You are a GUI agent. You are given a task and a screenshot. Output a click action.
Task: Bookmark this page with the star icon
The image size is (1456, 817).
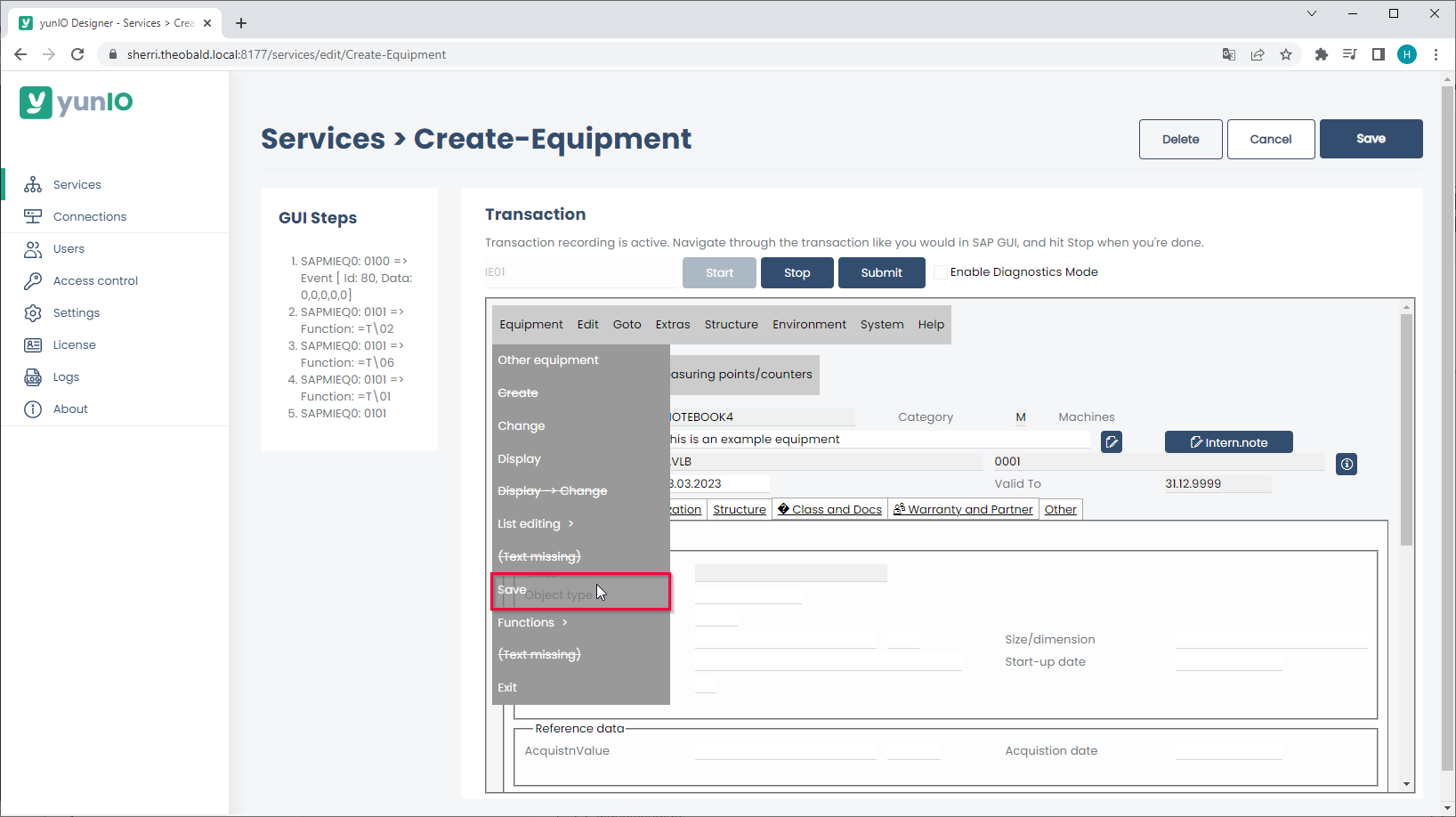coord(1286,54)
